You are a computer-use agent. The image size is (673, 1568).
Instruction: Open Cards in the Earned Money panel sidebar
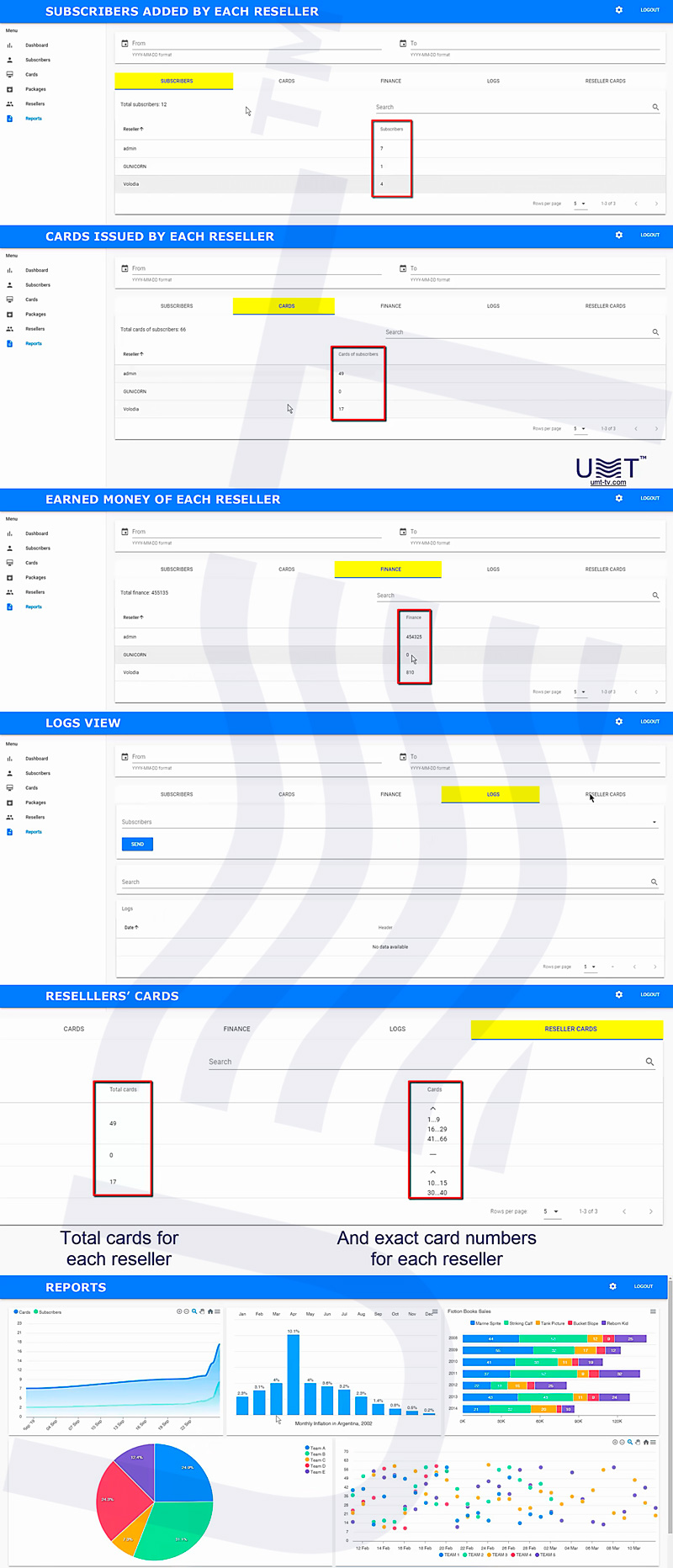31,563
